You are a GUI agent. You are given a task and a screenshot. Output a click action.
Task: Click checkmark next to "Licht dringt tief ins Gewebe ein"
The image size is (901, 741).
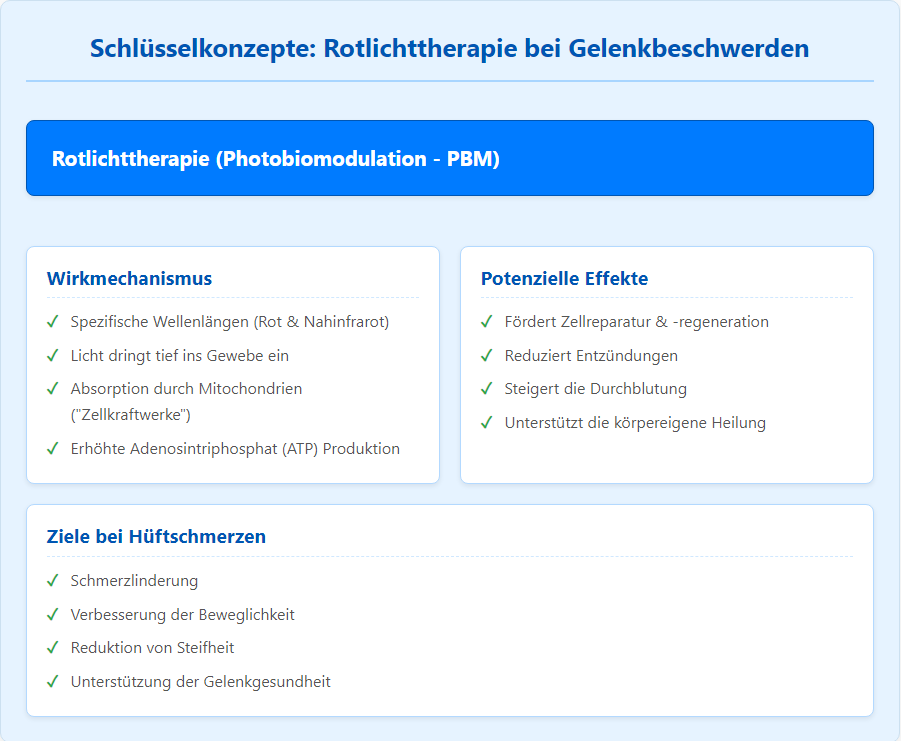[x=53, y=355]
